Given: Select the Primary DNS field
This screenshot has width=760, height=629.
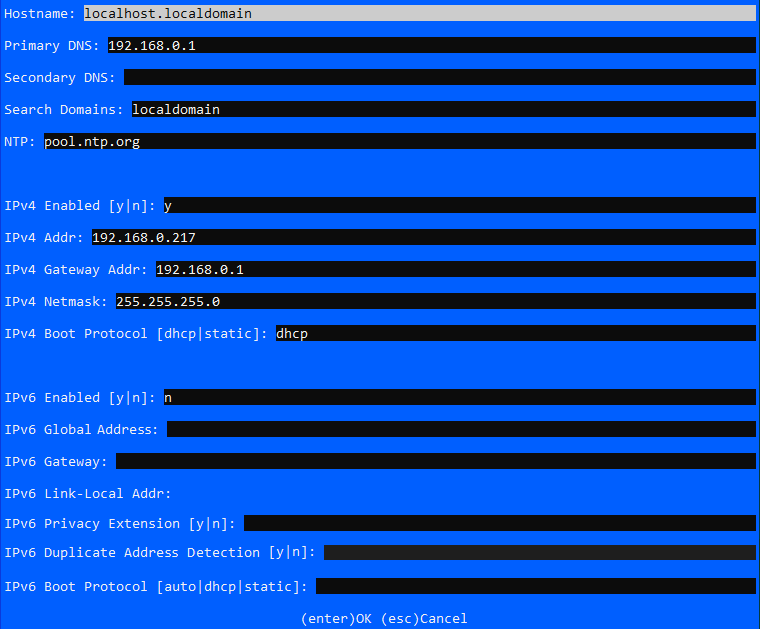Looking at the screenshot, I should [x=430, y=45].
